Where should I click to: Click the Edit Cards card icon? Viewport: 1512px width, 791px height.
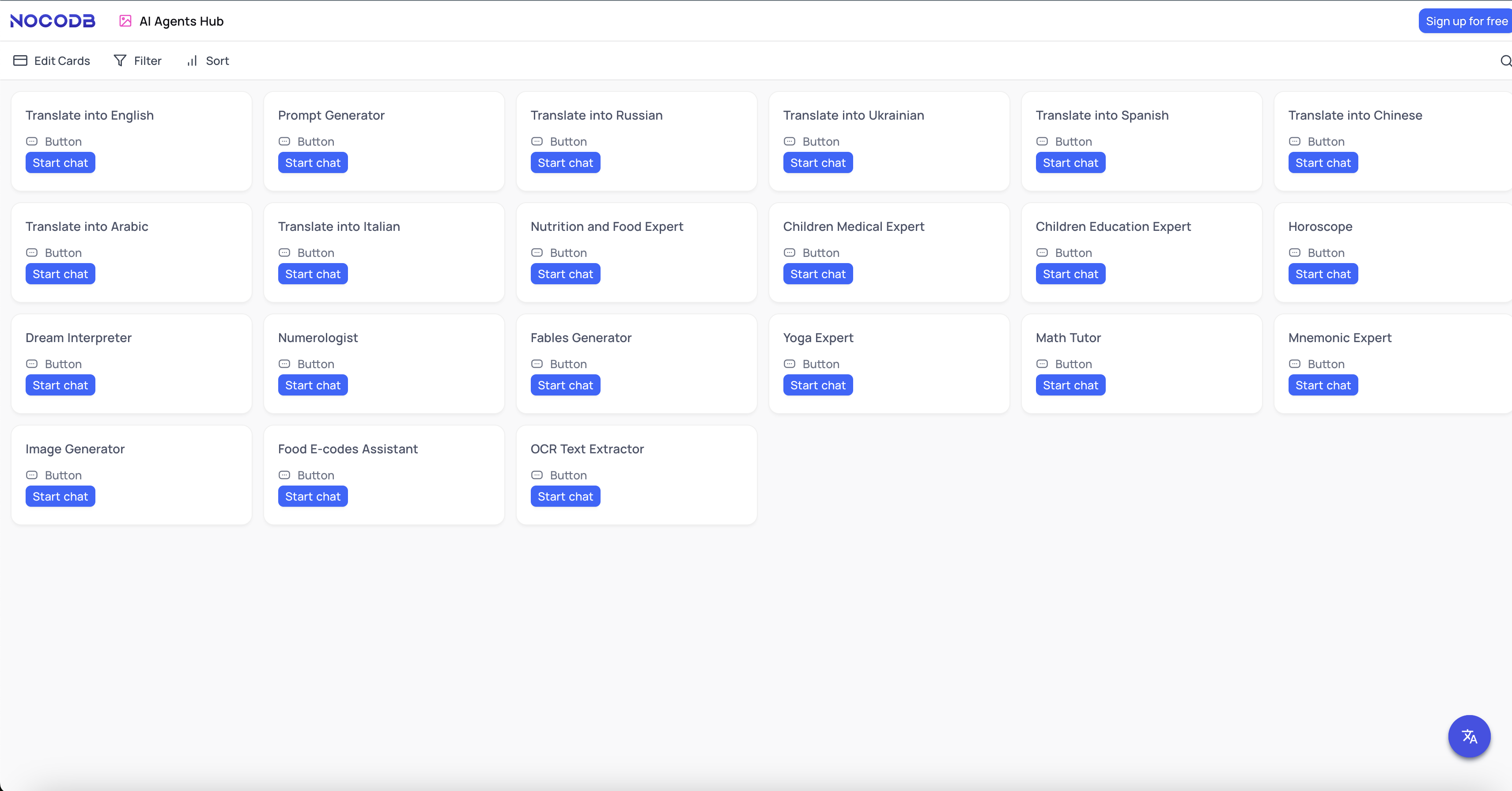(x=21, y=61)
